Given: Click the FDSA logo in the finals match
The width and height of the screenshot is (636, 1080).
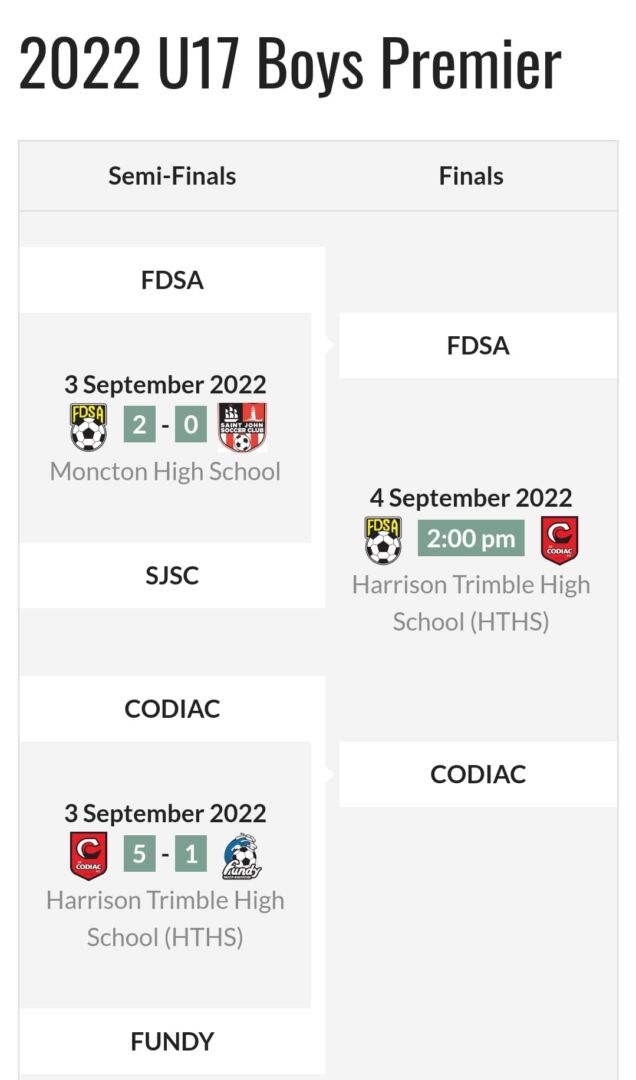Looking at the screenshot, I should [x=383, y=540].
